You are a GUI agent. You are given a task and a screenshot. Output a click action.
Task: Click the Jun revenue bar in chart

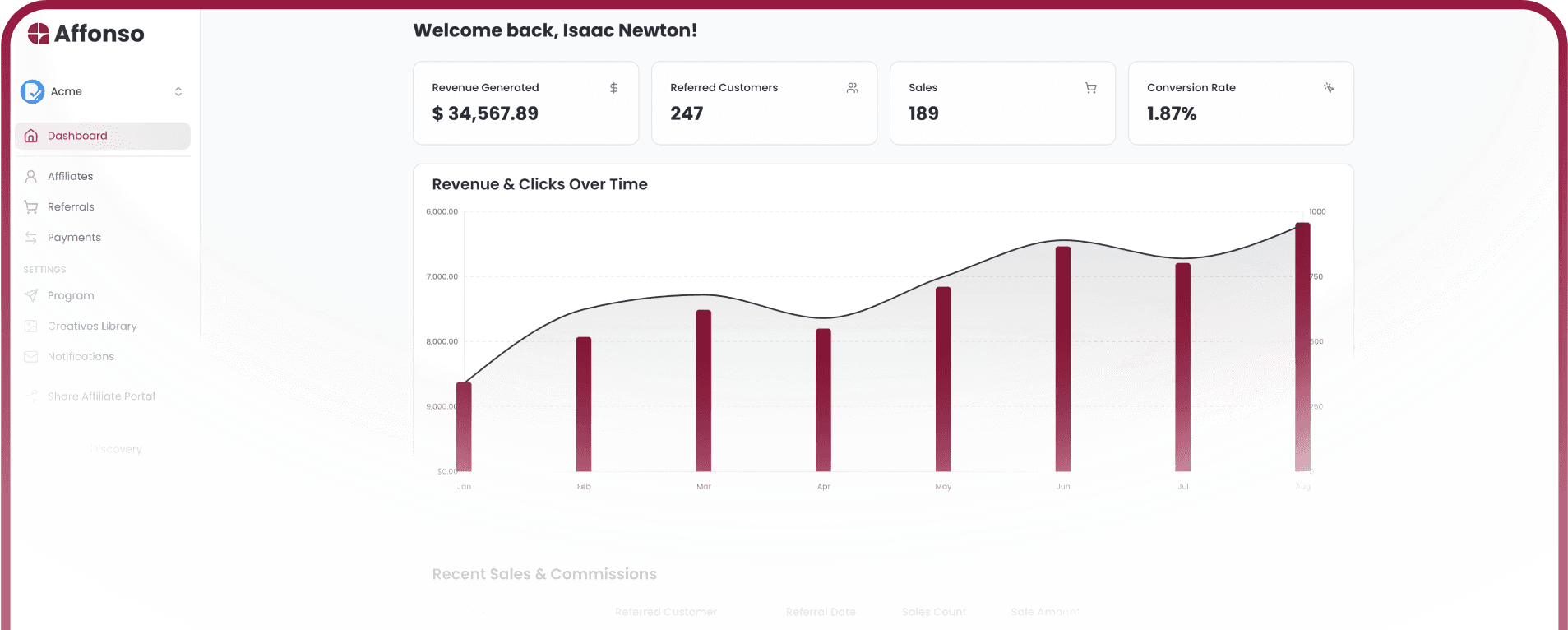tap(1063, 359)
